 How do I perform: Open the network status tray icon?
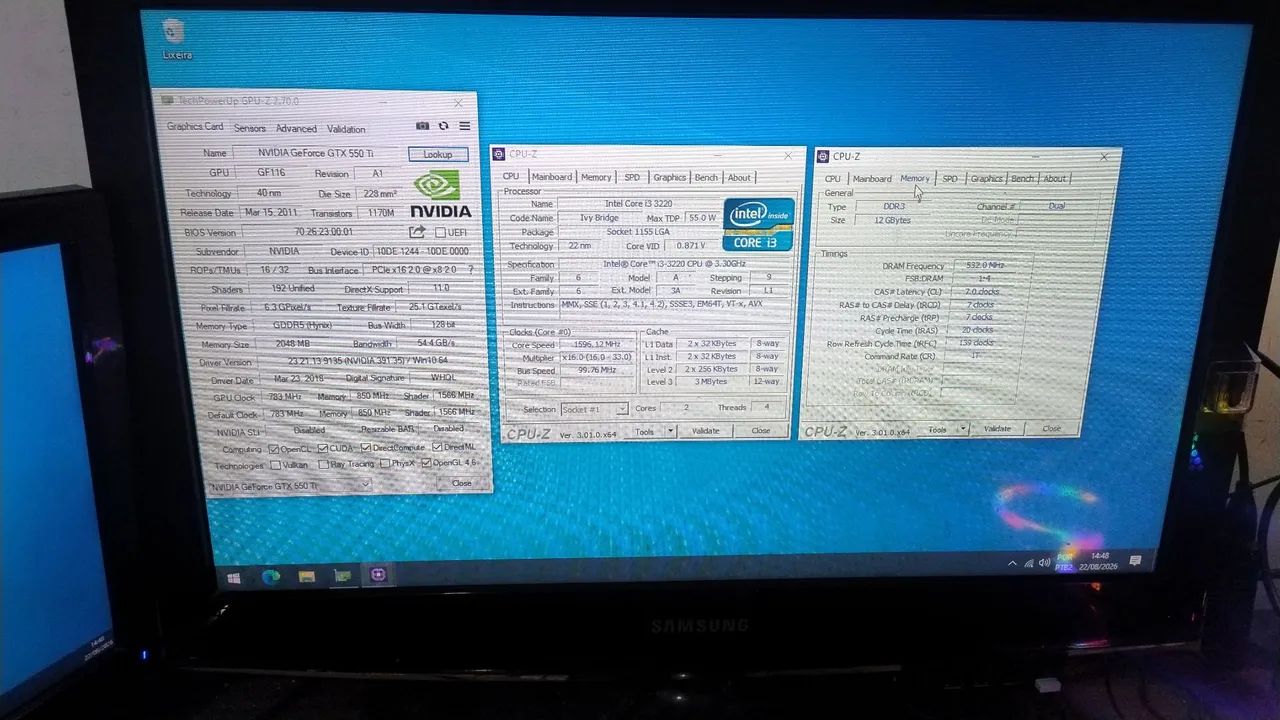point(1029,563)
